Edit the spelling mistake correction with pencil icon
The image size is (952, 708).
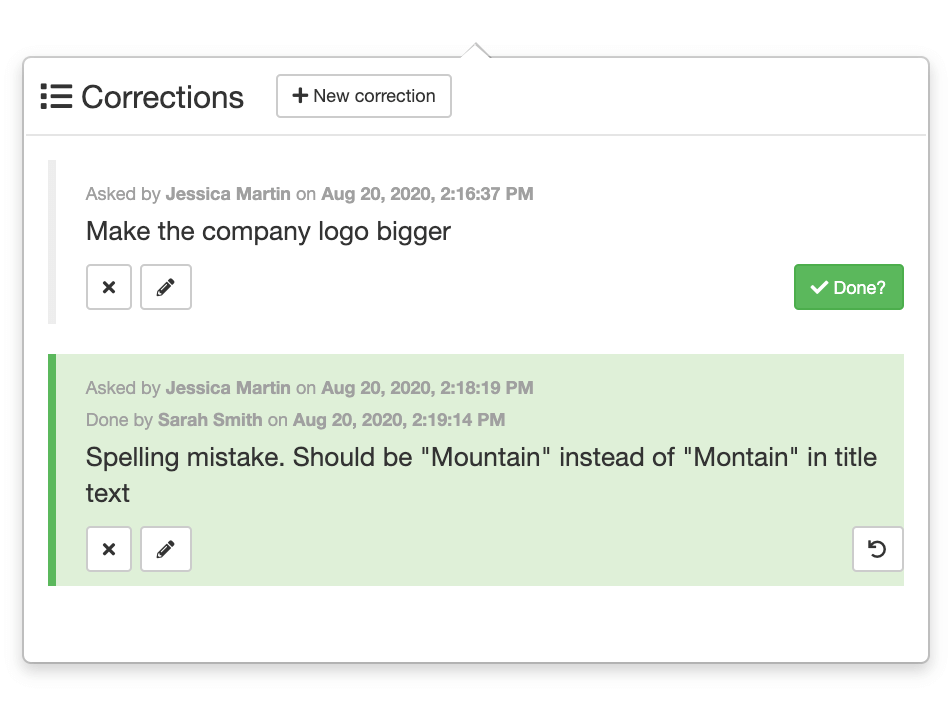tap(166, 549)
